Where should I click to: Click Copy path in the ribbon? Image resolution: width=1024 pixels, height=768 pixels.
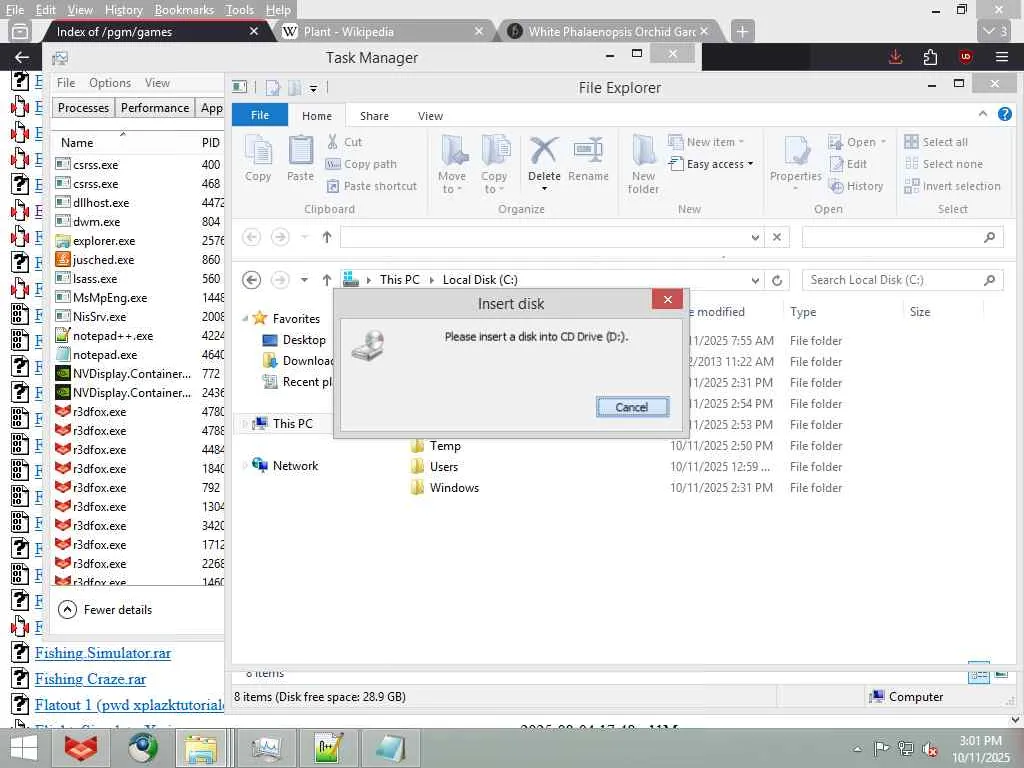[x=362, y=164]
